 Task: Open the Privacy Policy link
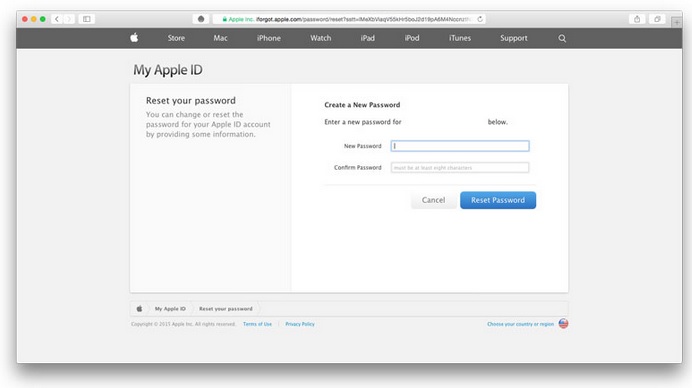point(300,324)
